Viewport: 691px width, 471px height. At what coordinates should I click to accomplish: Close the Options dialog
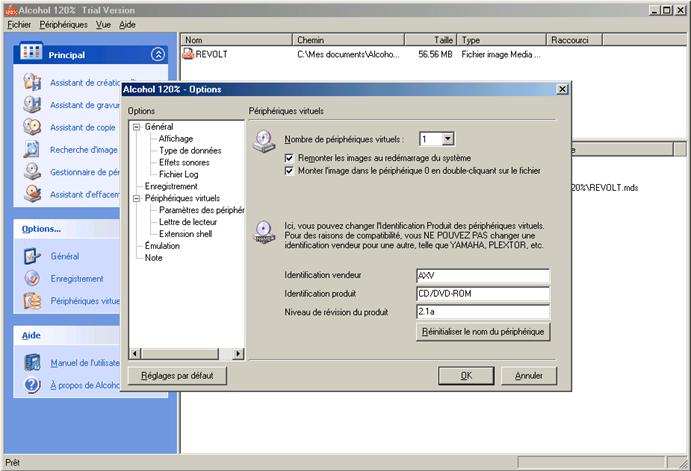(x=562, y=89)
